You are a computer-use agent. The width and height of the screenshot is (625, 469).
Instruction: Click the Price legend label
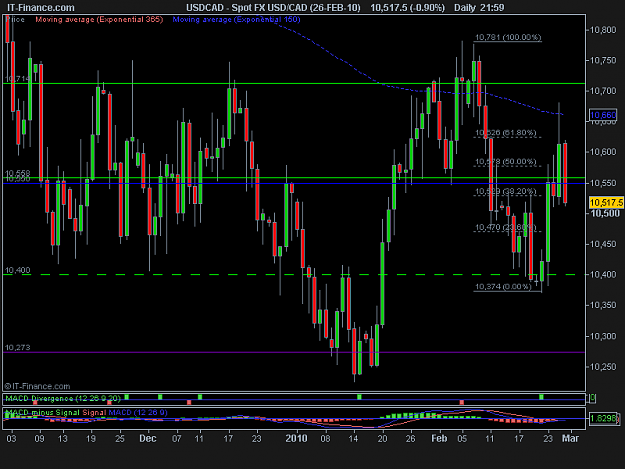[x=15, y=19]
